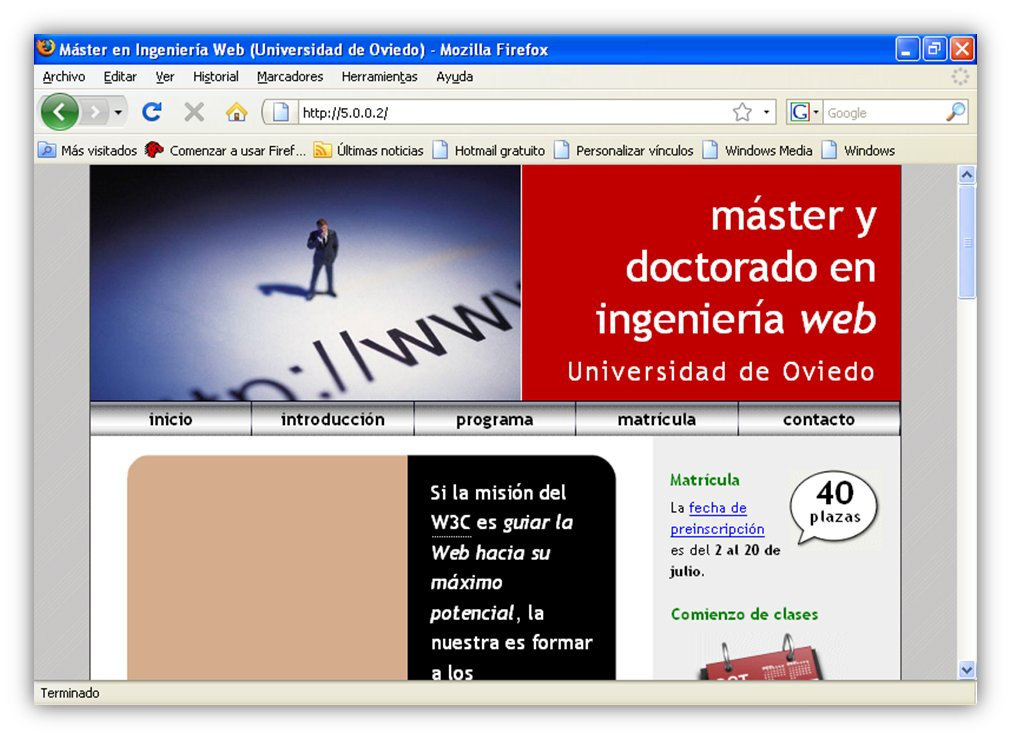Open the contacto section

819,419
